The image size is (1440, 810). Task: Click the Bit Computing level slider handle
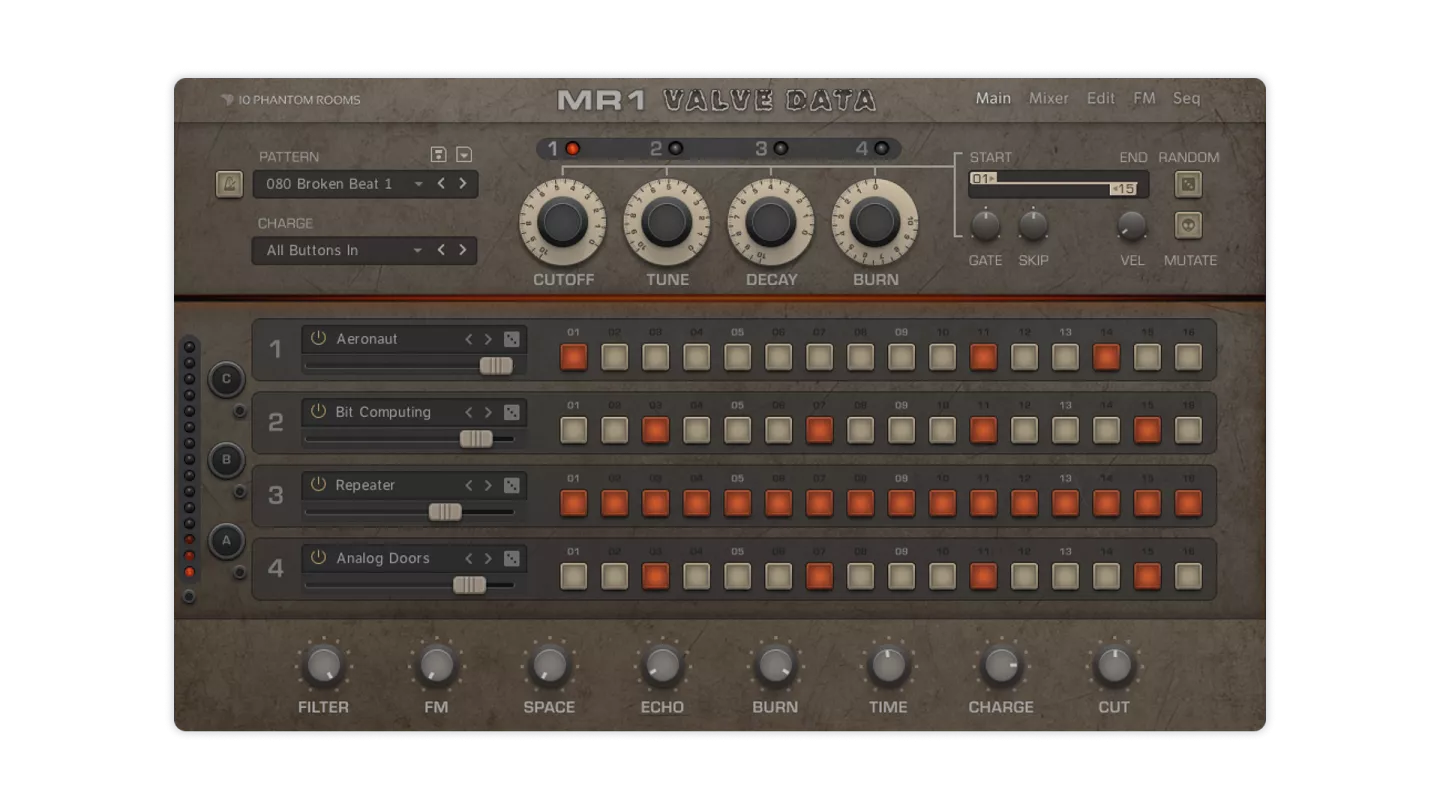pos(476,438)
